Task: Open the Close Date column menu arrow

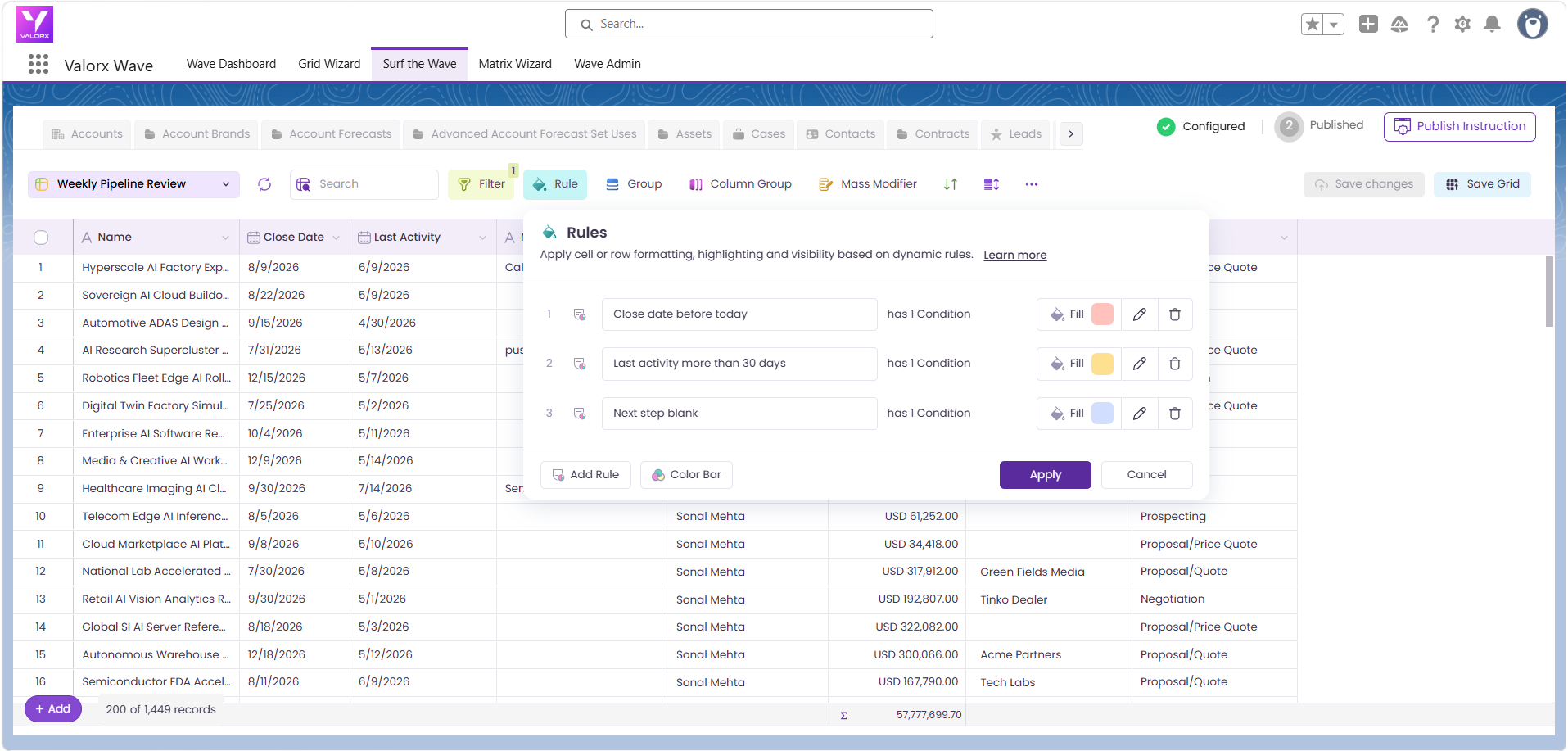Action: coord(336,238)
